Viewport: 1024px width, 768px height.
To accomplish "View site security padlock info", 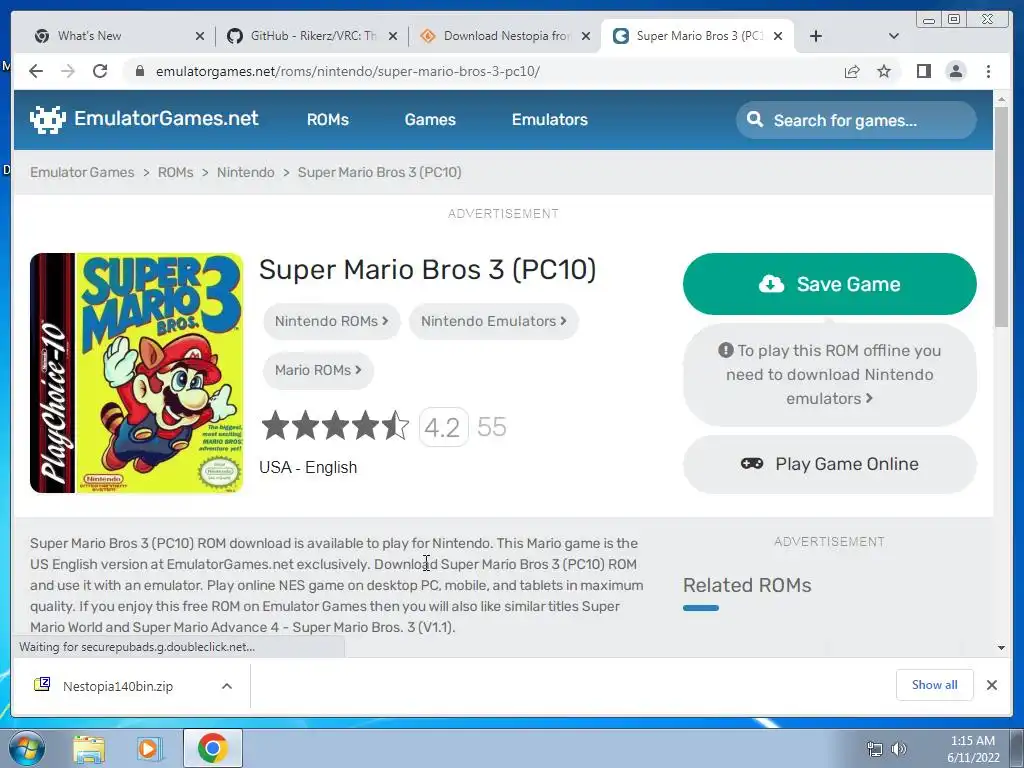I will coord(139,71).
